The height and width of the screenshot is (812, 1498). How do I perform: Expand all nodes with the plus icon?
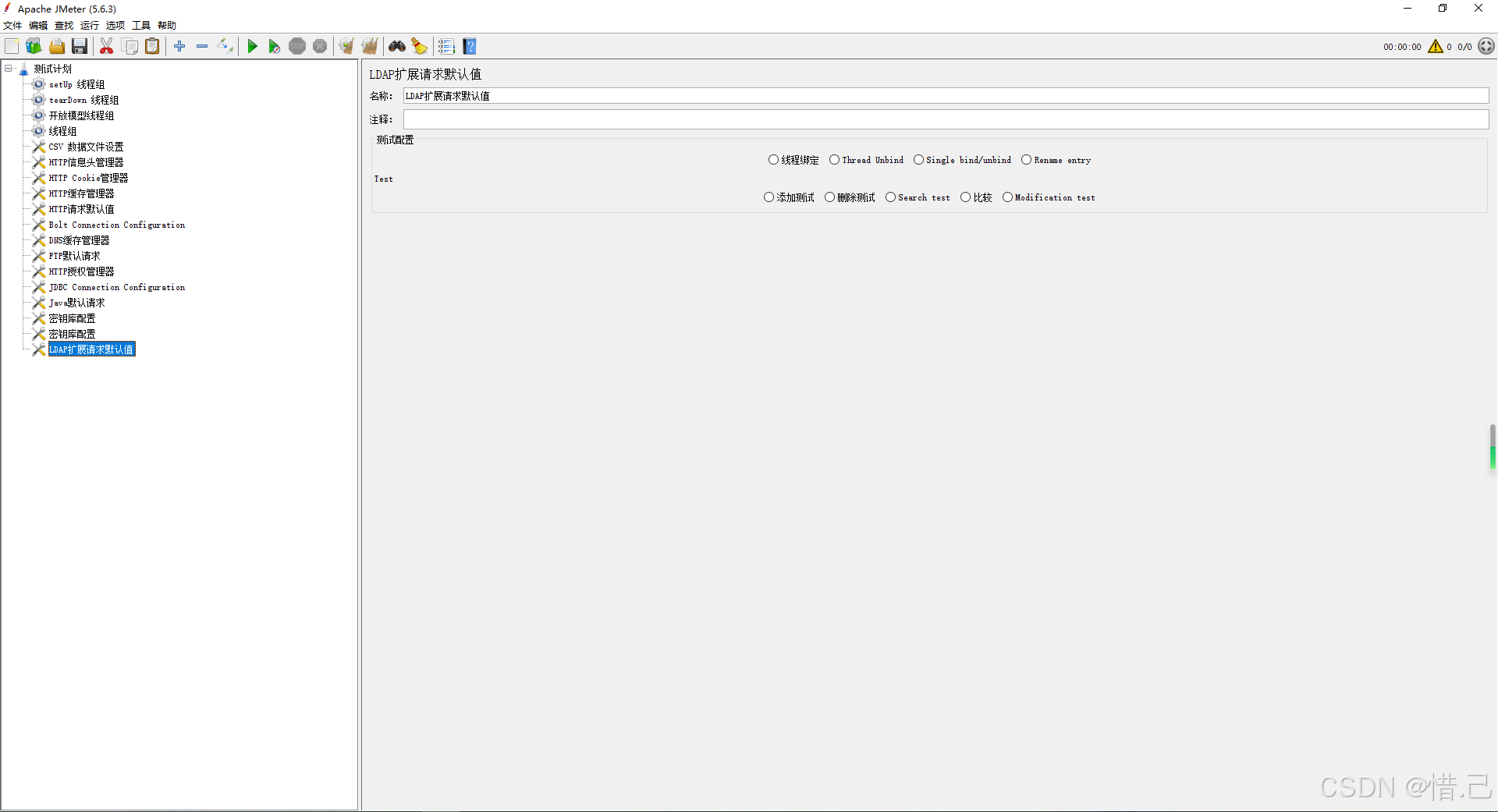coord(179,47)
